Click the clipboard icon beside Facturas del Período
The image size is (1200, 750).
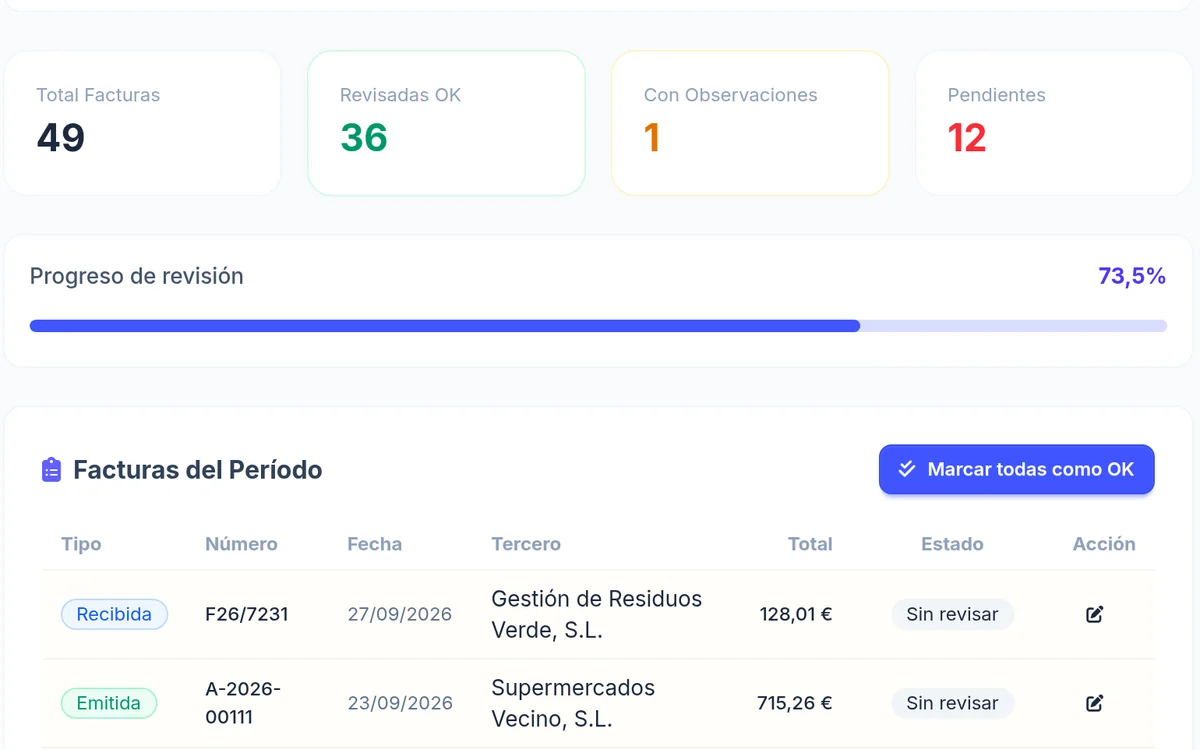51,469
